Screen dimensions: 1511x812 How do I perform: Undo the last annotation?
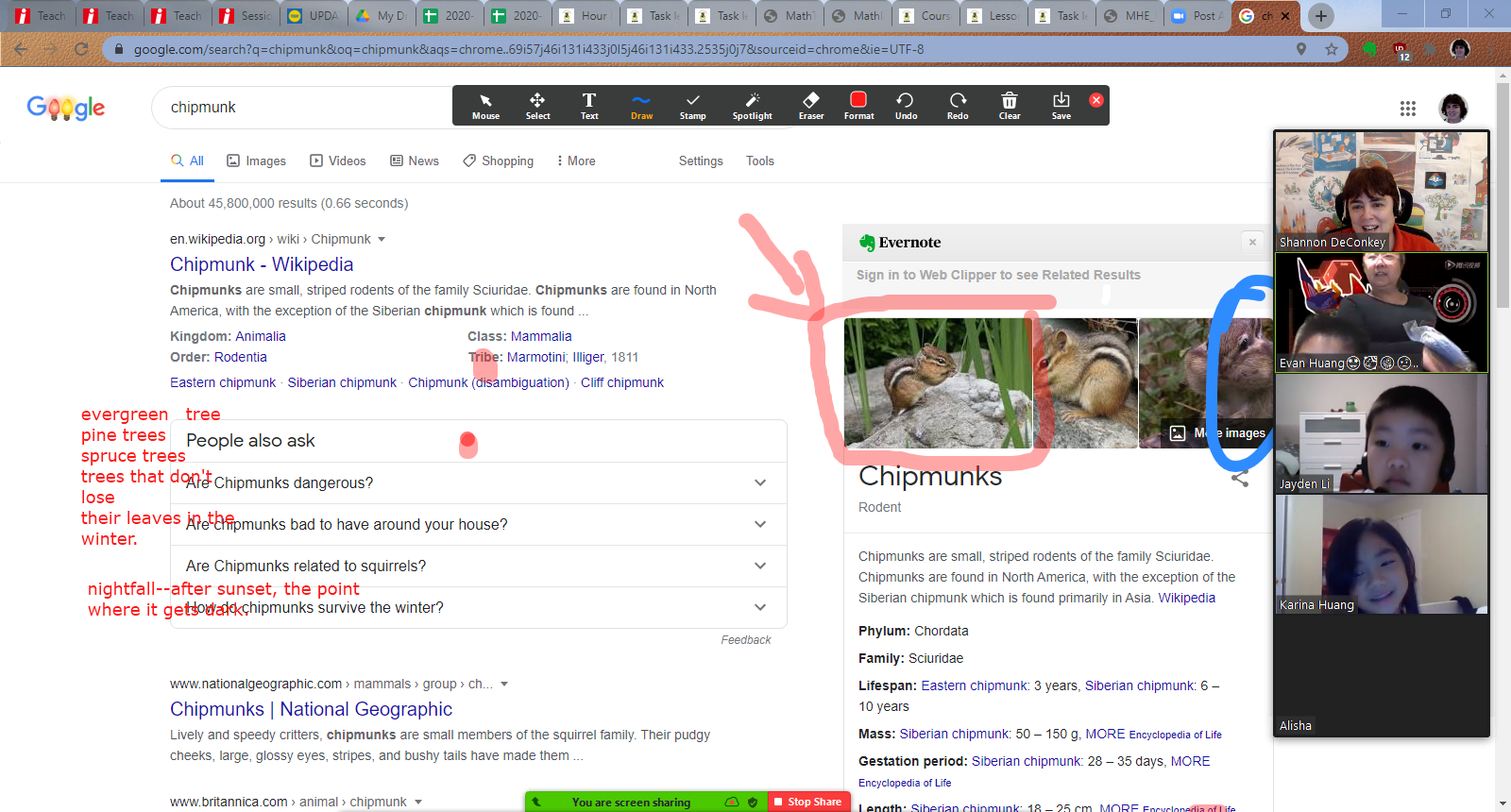click(x=906, y=106)
